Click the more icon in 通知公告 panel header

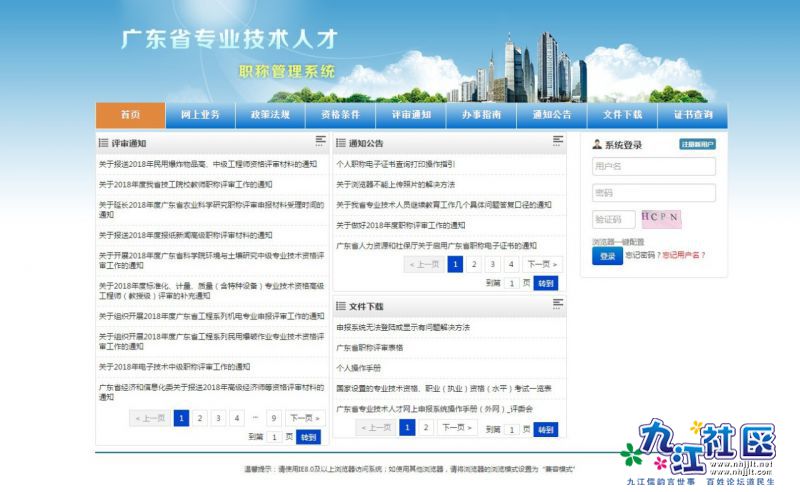tap(558, 142)
